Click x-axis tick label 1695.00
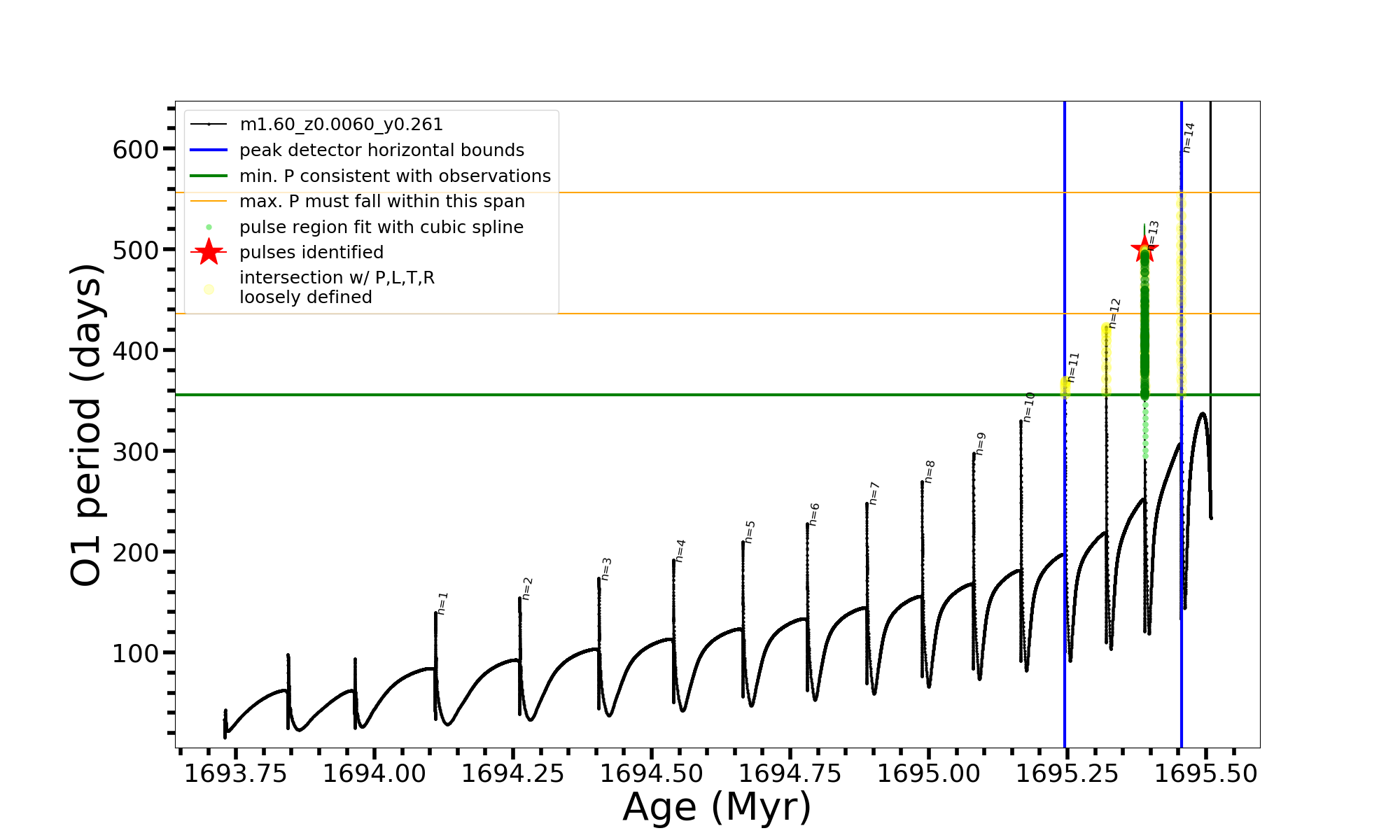The image size is (1400, 840). click(928, 773)
